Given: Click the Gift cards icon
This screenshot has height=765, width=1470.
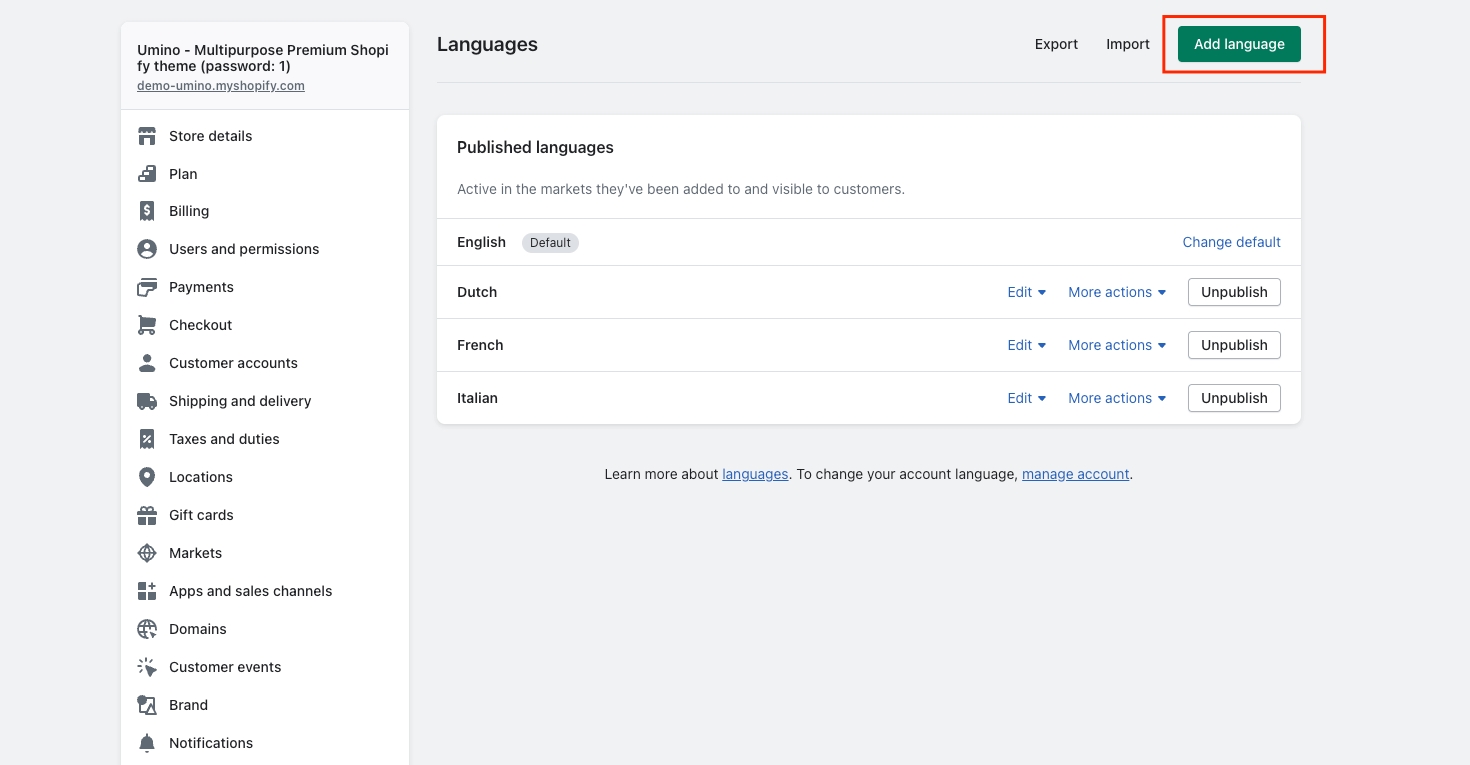Looking at the screenshot, I should [x=147, y=515].
